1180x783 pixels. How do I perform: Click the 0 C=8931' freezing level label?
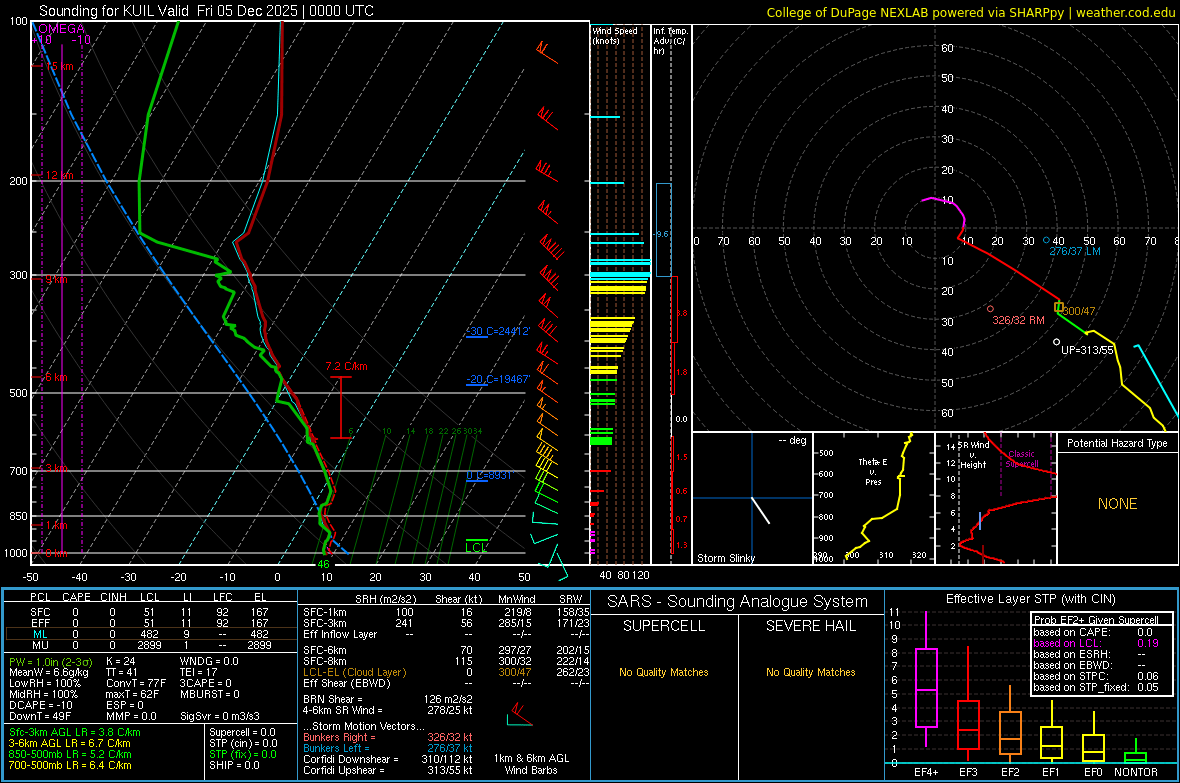489,475
